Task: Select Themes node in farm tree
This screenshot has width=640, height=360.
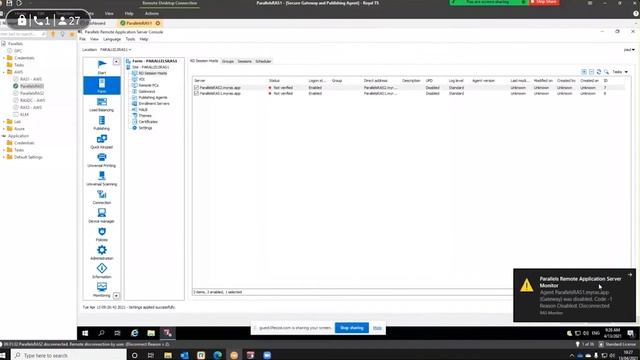Action: click(145, 116)
